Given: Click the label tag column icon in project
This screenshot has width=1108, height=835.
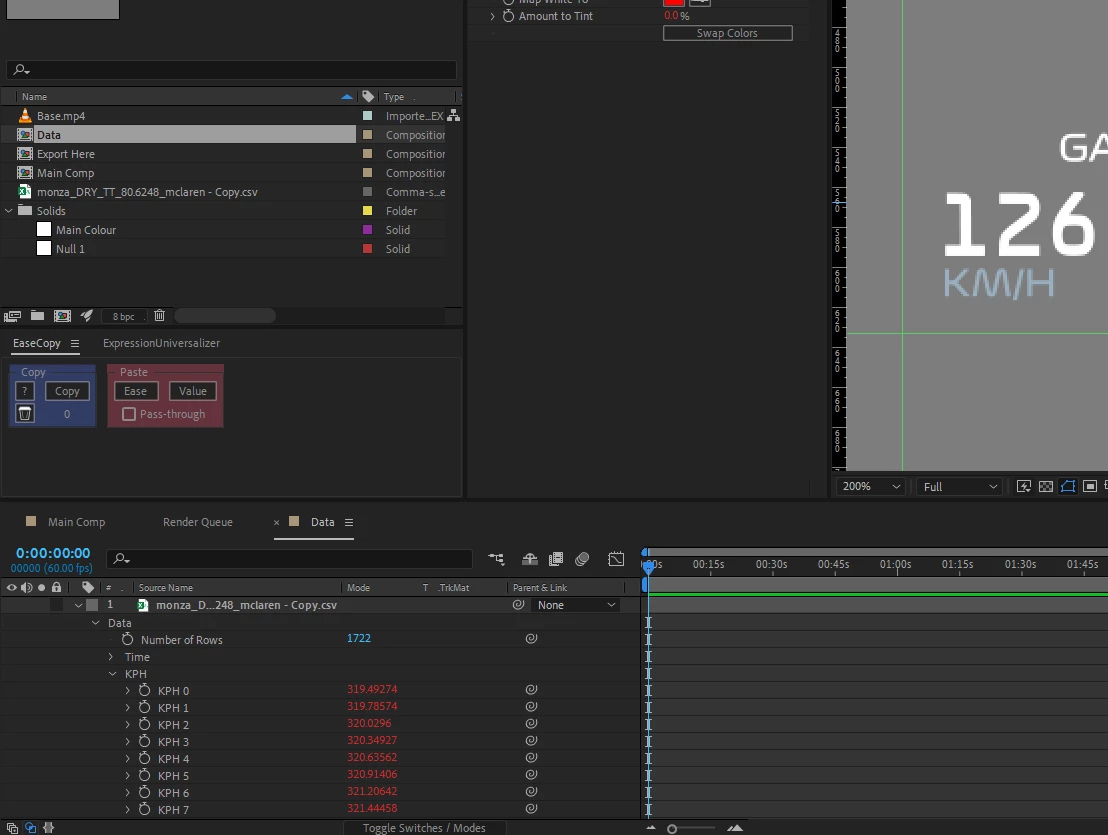Looking at the screenshot, I should click(x=368, y=96).
